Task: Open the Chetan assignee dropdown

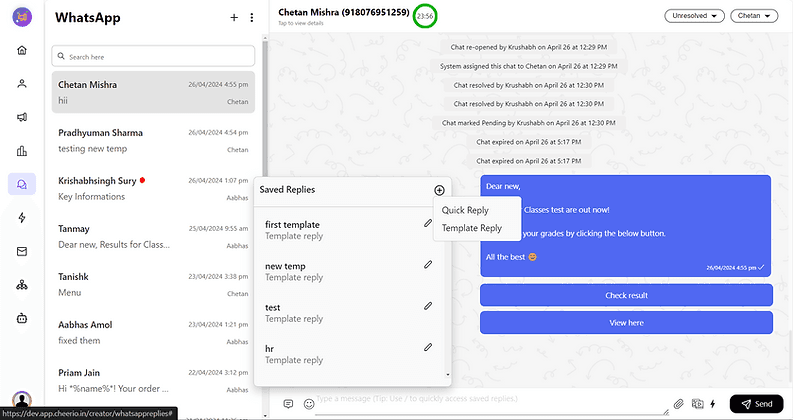Action: [x=754, y=16]
